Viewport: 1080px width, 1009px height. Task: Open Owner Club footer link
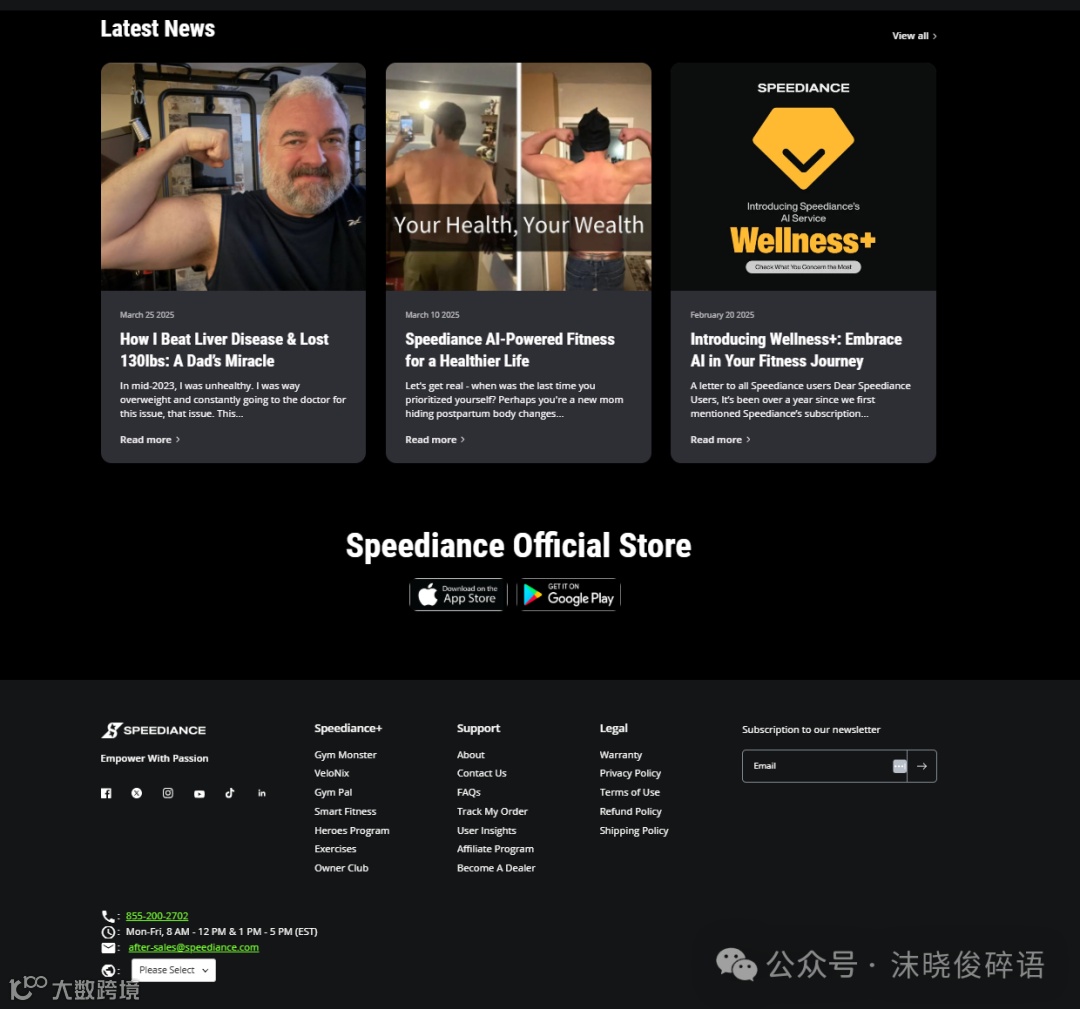click(341, 868)
